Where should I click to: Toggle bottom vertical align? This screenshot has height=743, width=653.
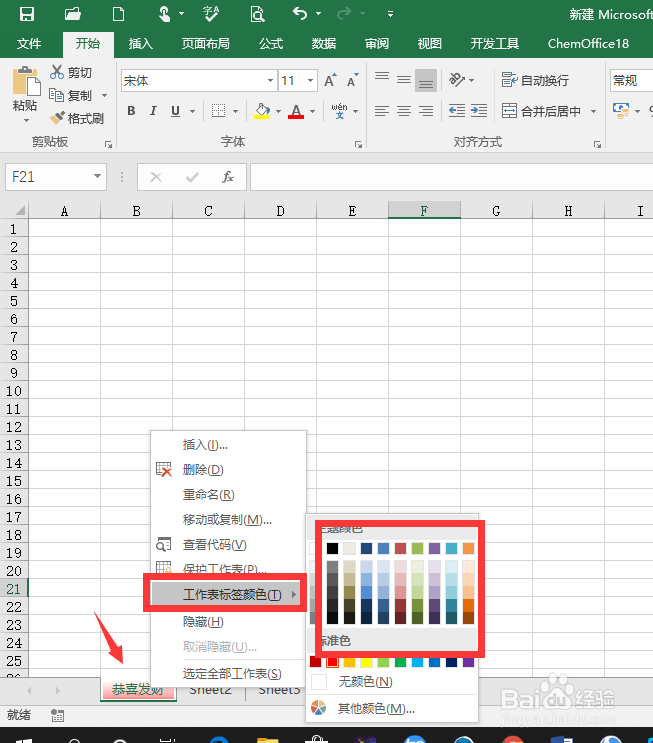point(426,81)
